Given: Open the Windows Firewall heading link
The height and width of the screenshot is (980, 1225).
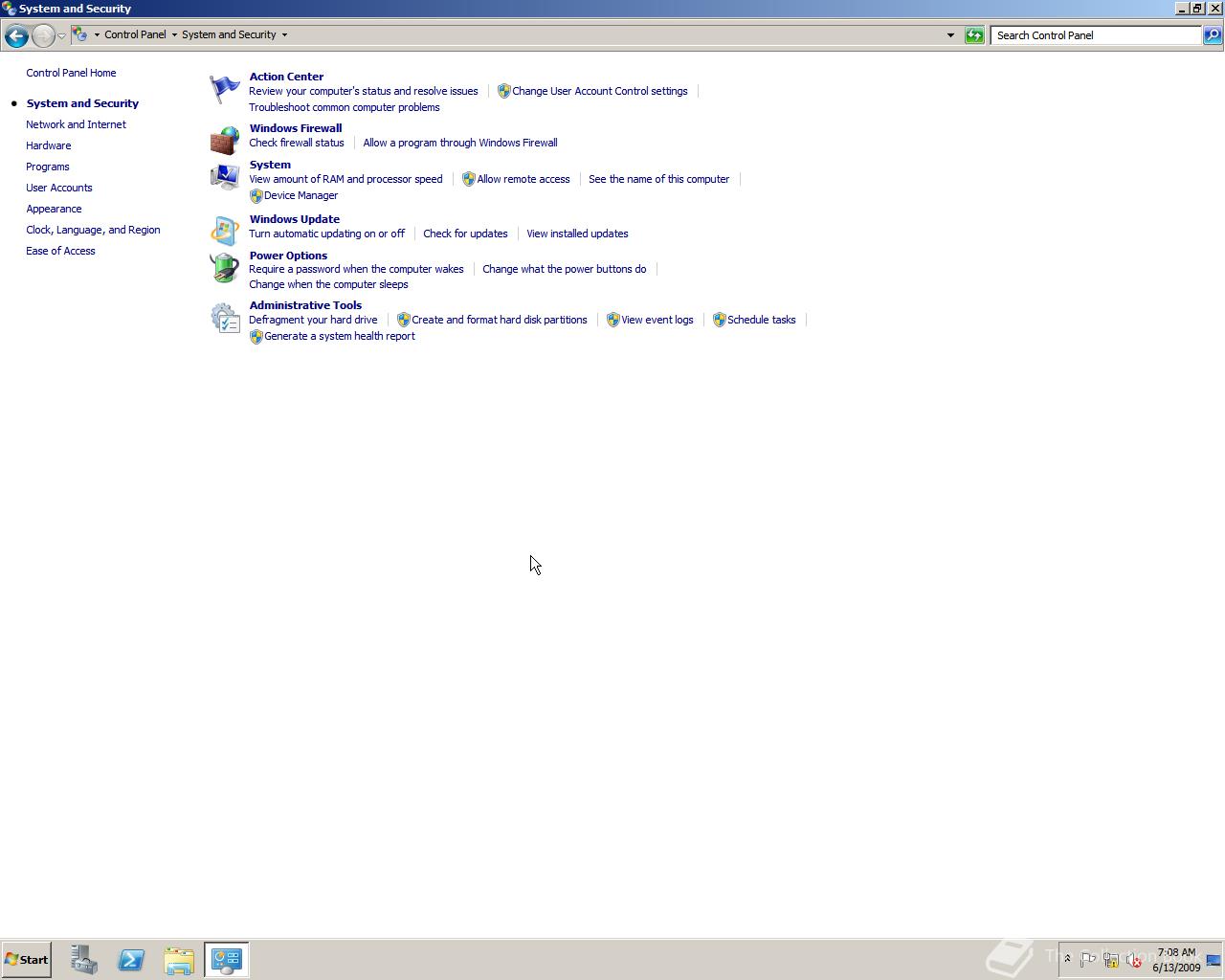Looking at the screenshot, I should [x=296, y=128].
